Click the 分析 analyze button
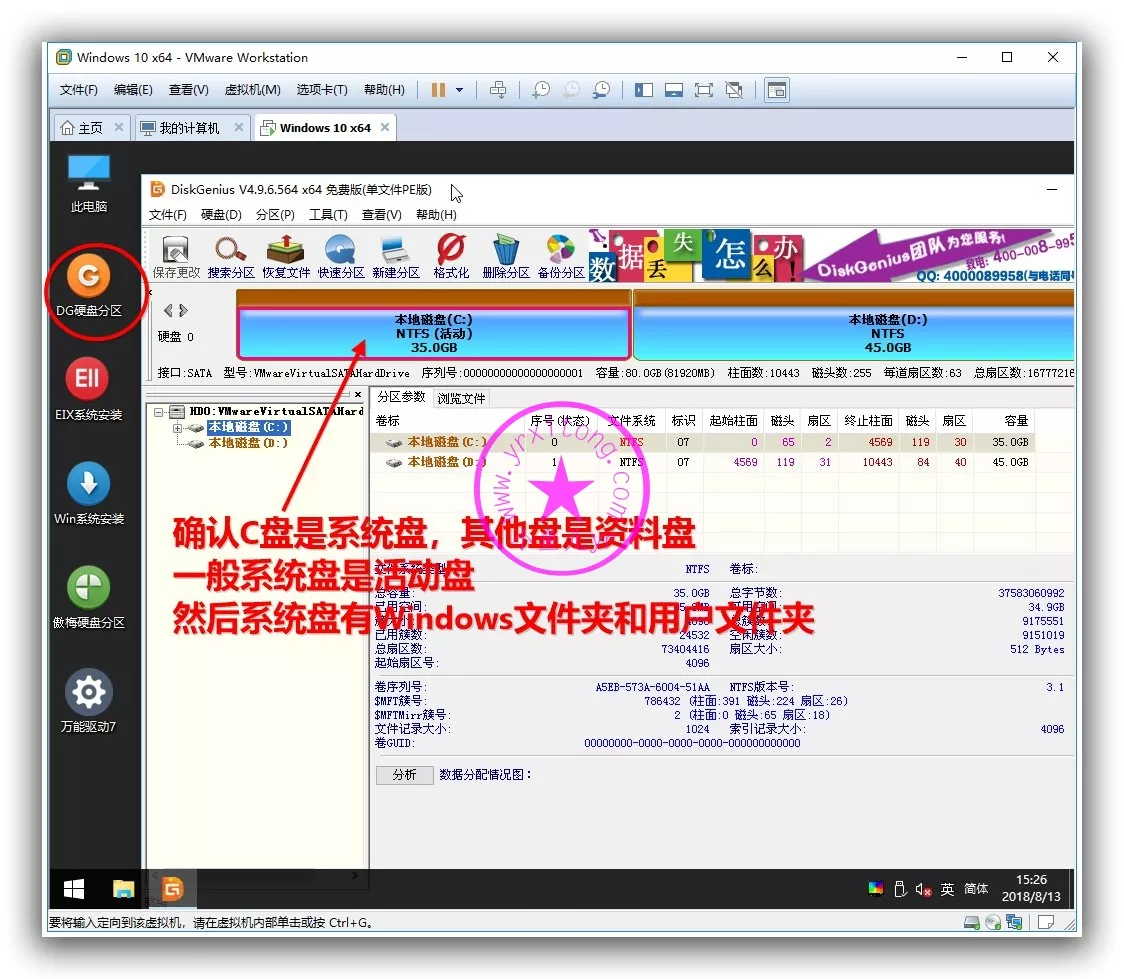The height and width of the screenshot is (979, 1124). 404,775
